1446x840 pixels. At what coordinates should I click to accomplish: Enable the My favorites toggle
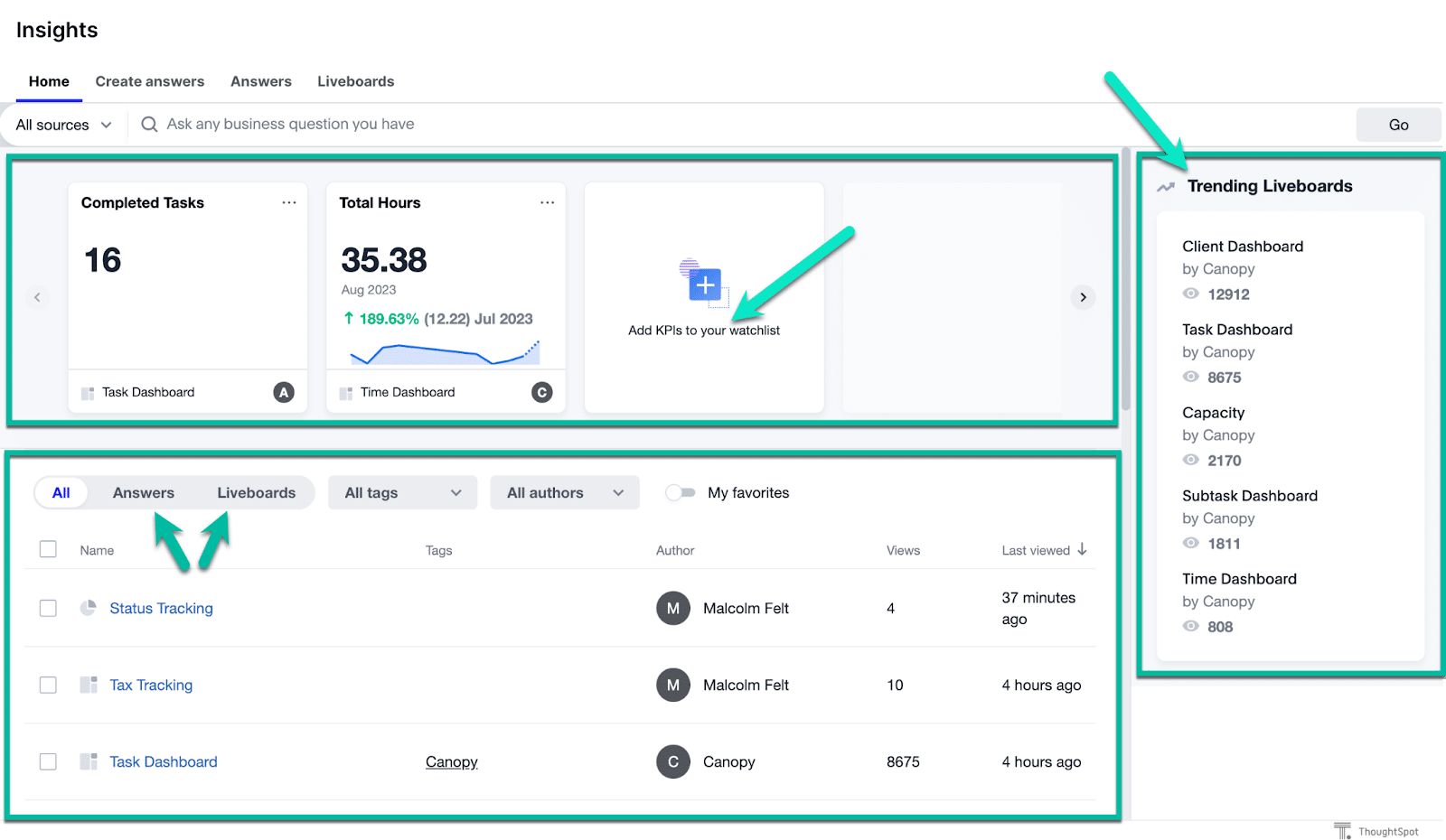(681, 492)
